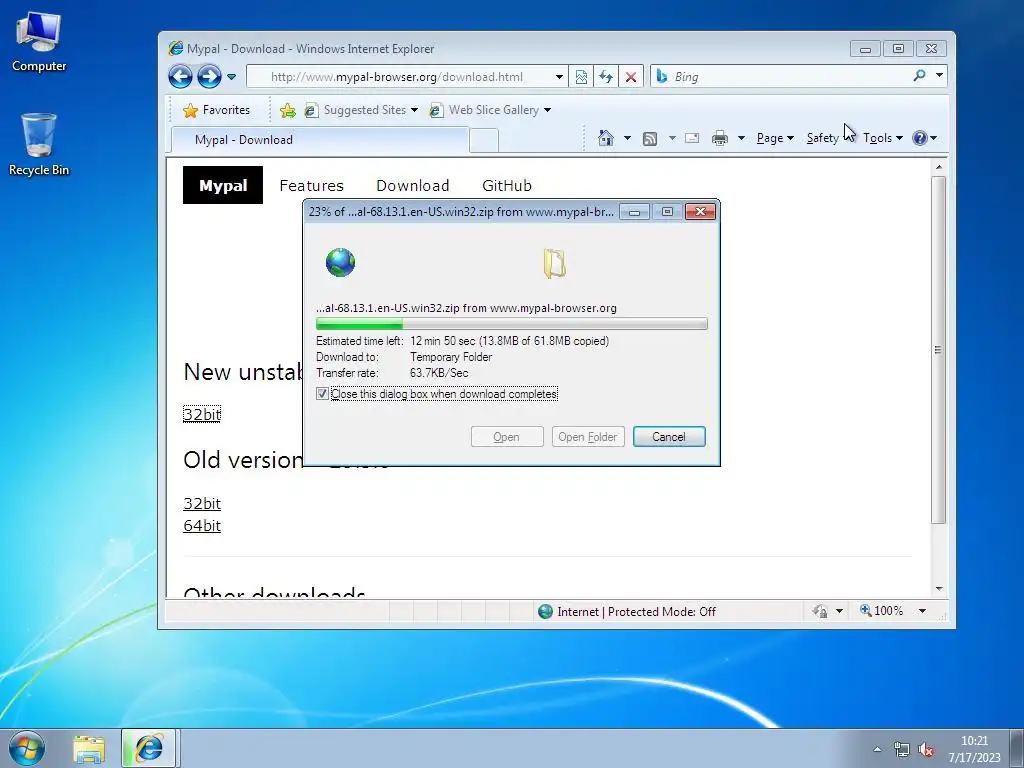Click the Recycle Bin desktop icon
The image size is (1024, 768).
pos(39,144)
